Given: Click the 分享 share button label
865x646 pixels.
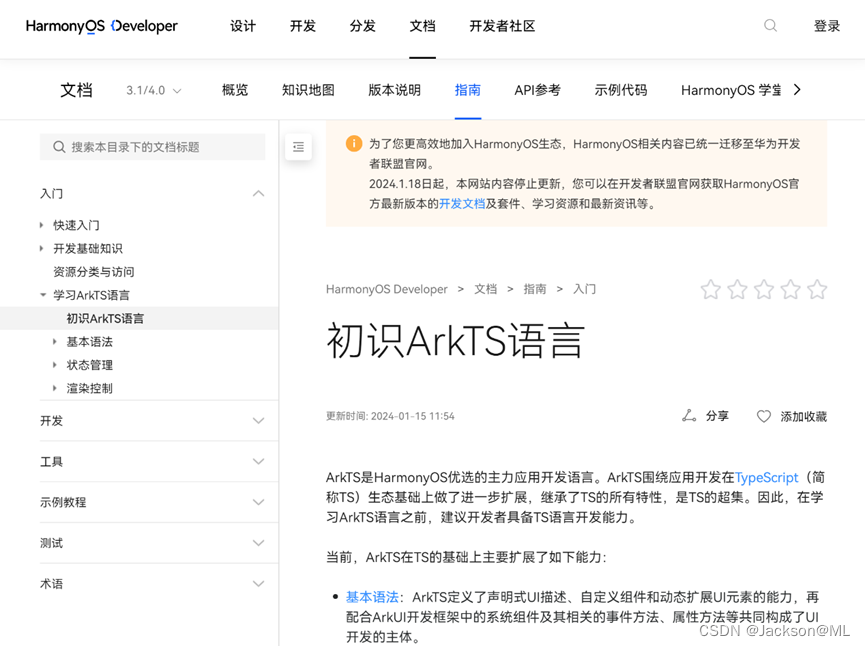Looking at the screenshot, I should click(717, 416).
